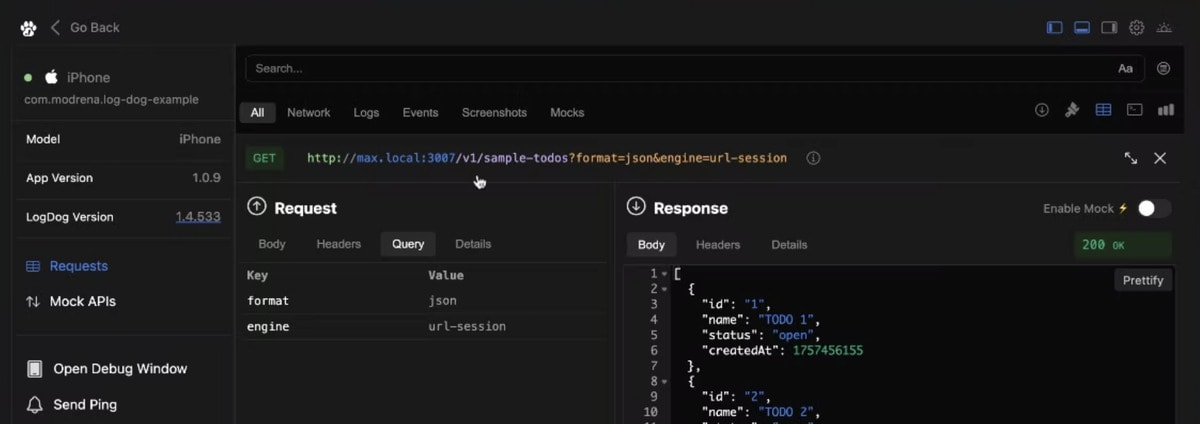This screenshot has width=1200, height=424.
Task: Click the lightning bolt next to Enable Mock
Action: pos(1123,208)
